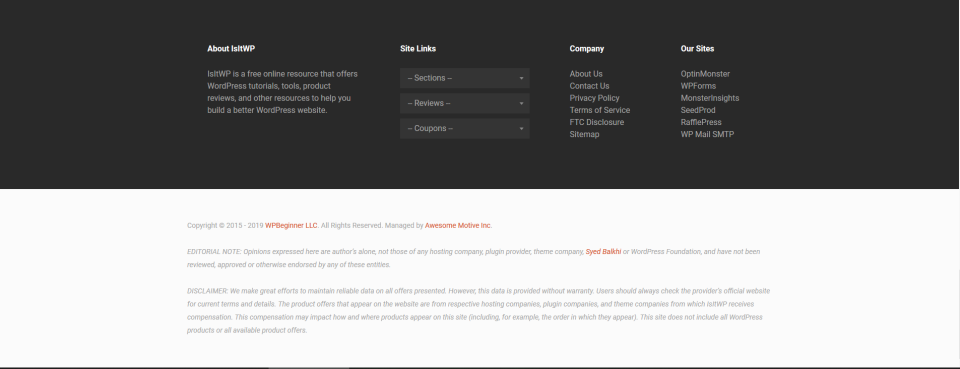Select the Site Links heading
The height and width of the screenshot is (369, 960).
pos(418,49)
